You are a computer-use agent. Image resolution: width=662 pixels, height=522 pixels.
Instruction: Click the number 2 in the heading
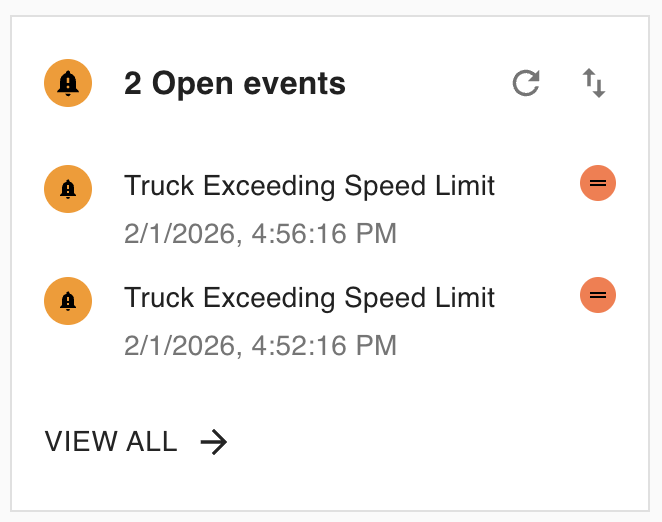133,84
